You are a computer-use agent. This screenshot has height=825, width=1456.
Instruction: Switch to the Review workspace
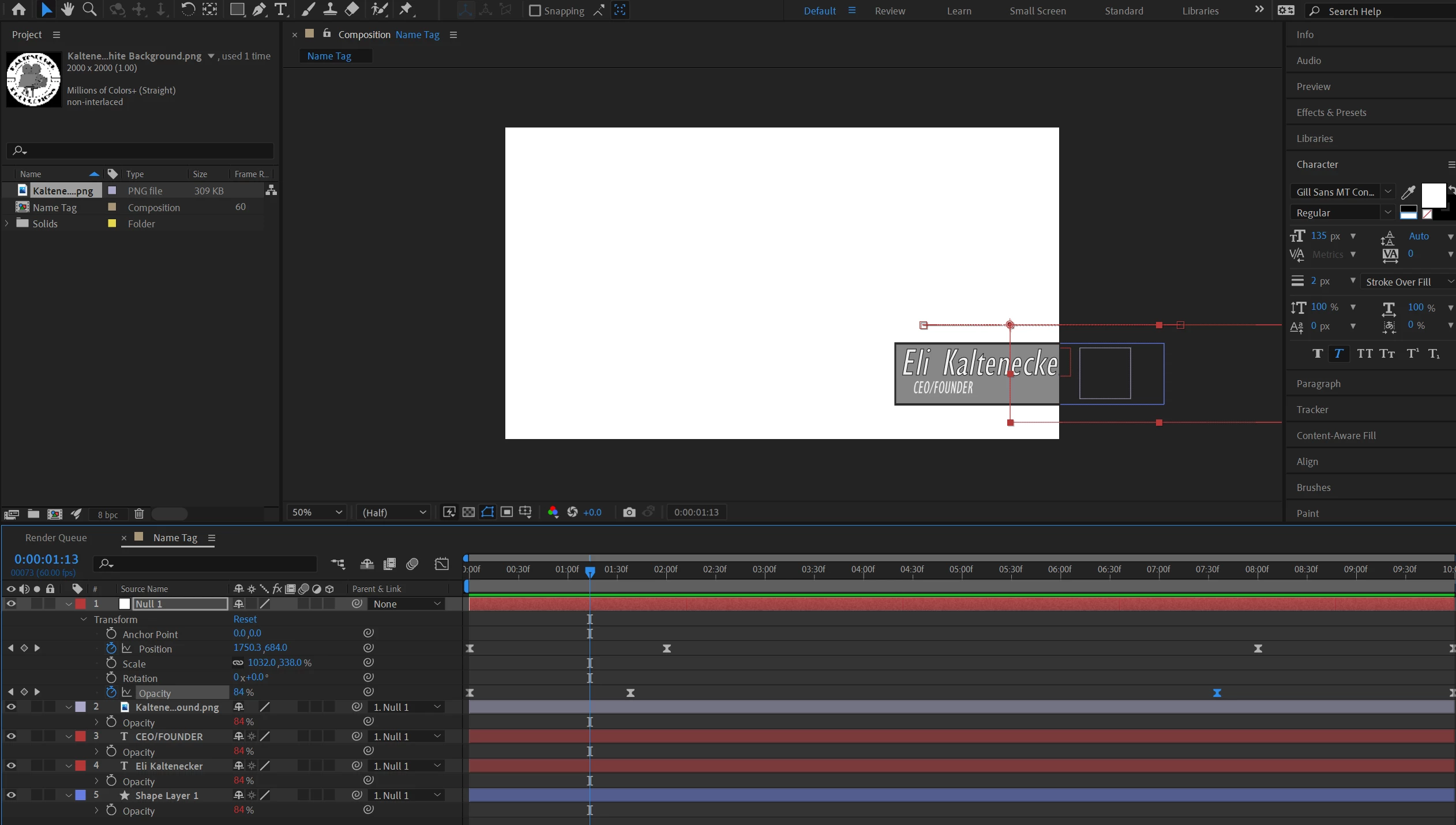(x=890, y=11)
